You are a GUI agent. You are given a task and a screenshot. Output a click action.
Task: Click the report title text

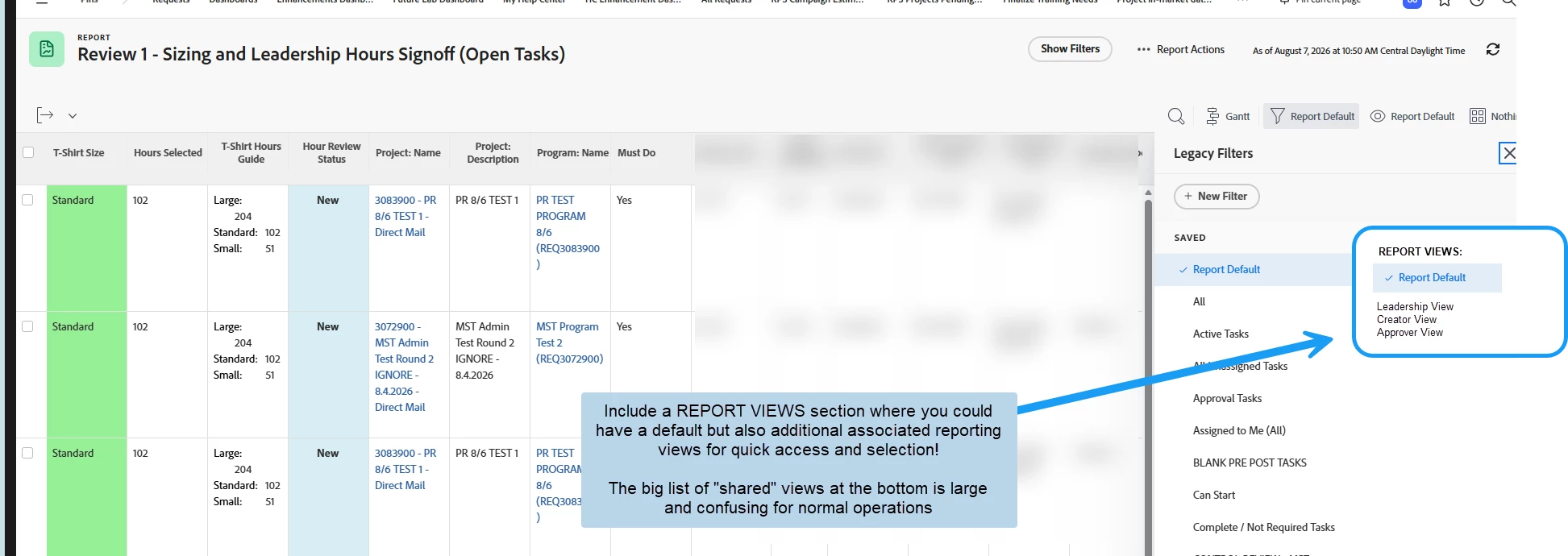(321, 54)
